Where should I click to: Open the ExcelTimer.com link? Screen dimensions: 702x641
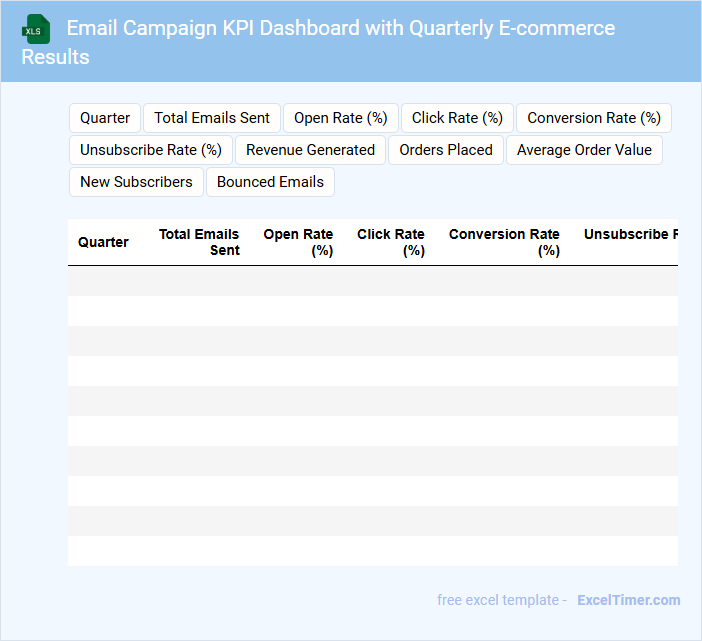[628, 600]
